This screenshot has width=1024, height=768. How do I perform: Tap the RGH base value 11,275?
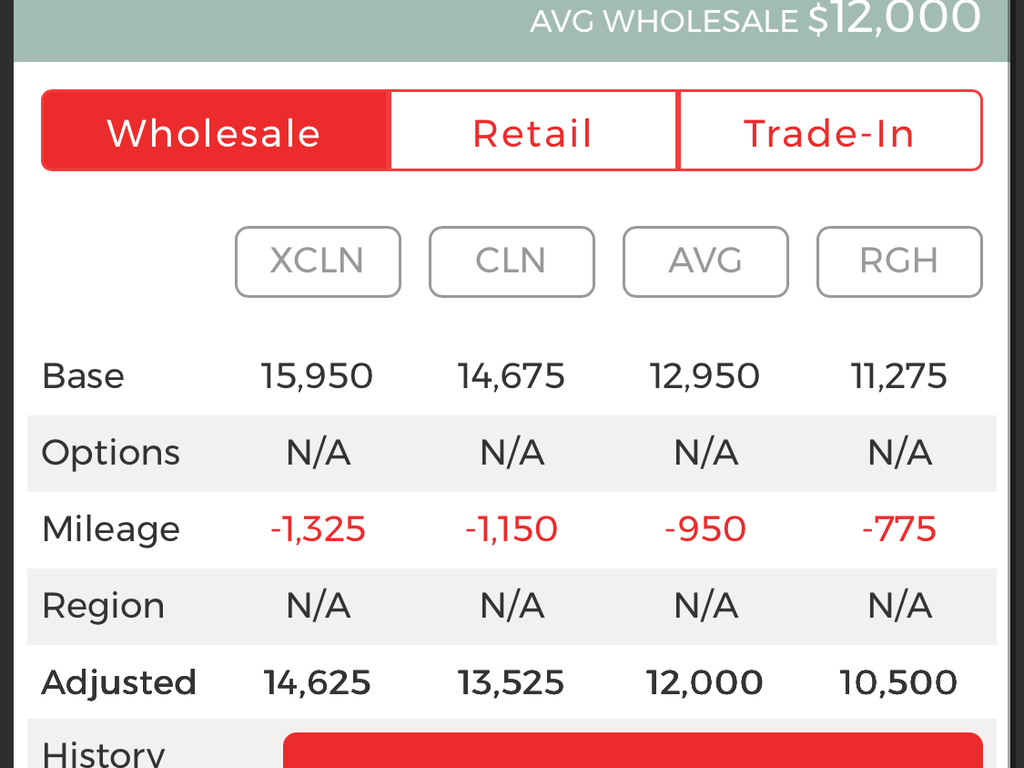[x=899, y=376]
